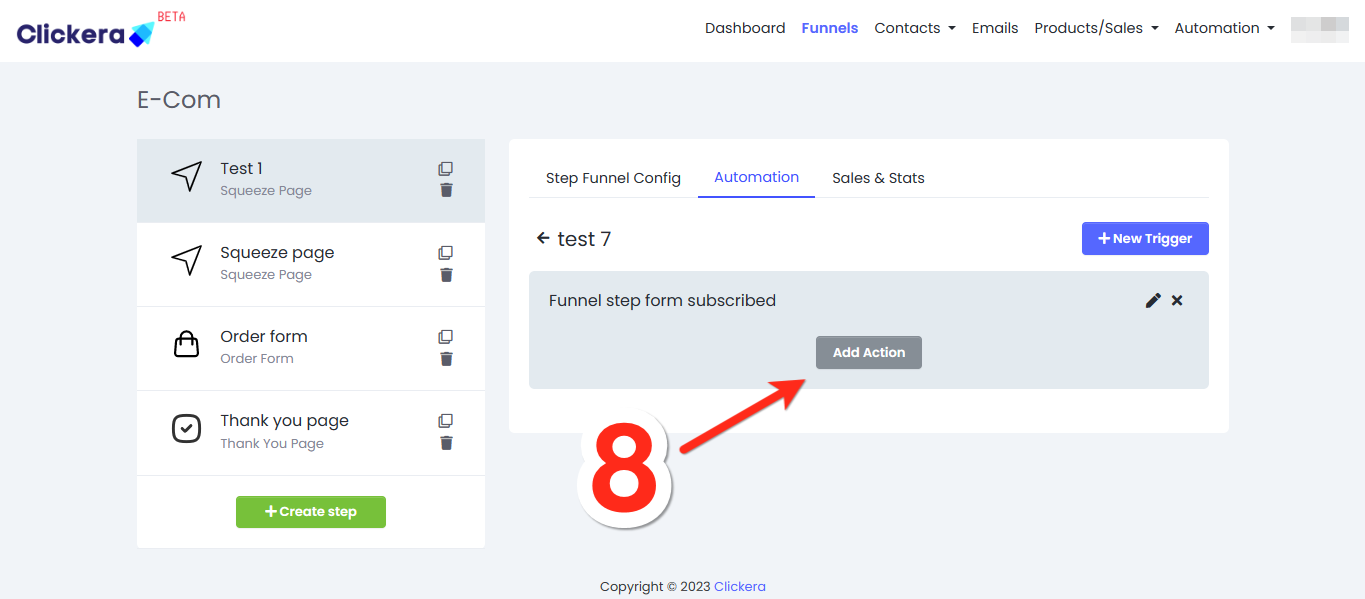This screenshot has width=1365, height=599.
Task: Duplicate the Test 1 step
Action: click(446, 169)
